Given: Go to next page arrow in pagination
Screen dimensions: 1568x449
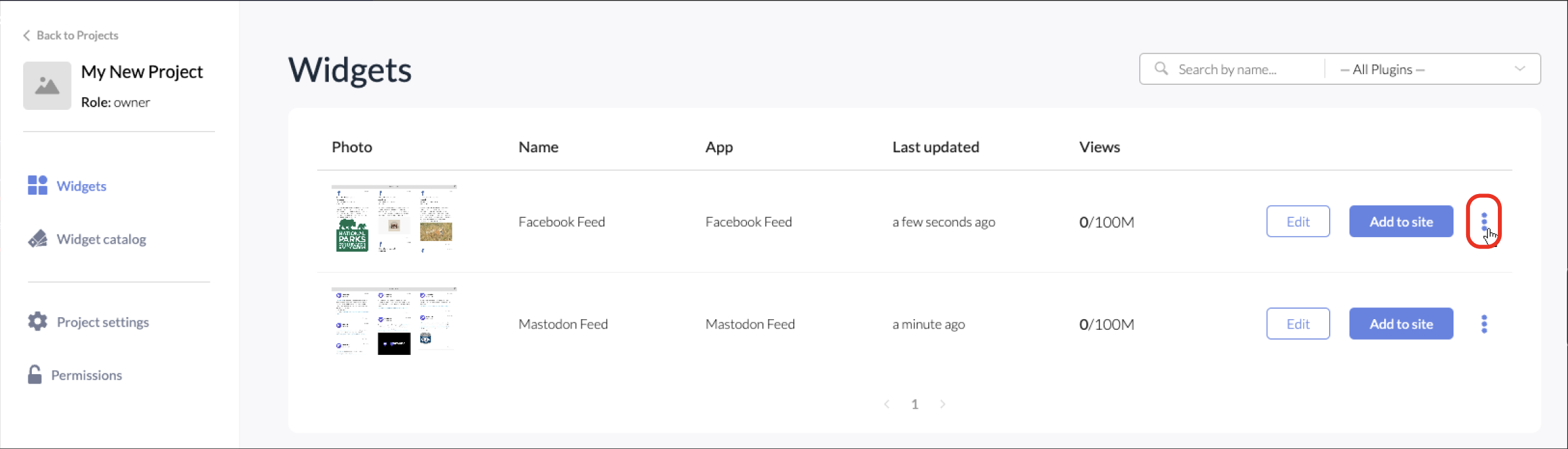Looking at the screenshot, I should [943, 404].
